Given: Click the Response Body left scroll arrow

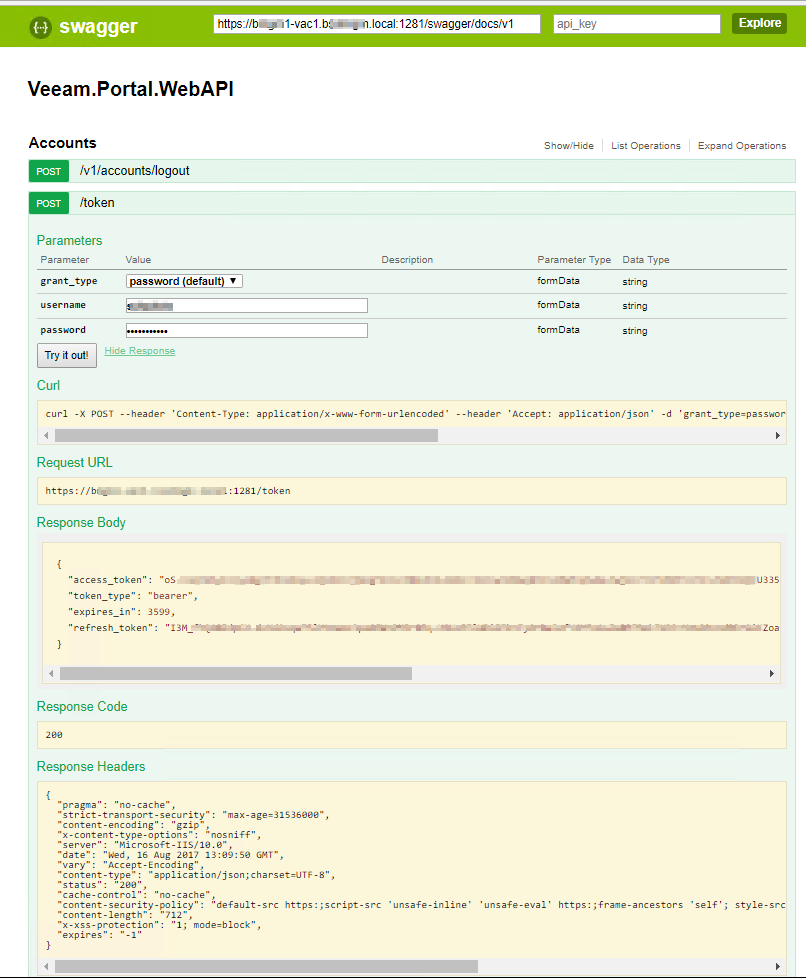Looking at the screenshot, I should tap(51, 674).
